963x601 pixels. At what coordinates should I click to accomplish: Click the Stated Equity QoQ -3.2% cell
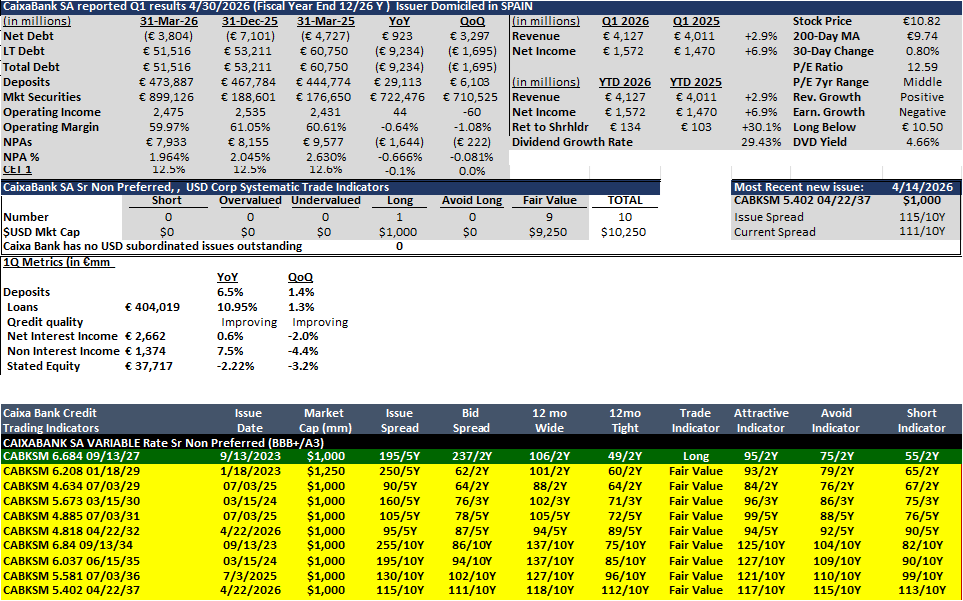coord(303,366)
